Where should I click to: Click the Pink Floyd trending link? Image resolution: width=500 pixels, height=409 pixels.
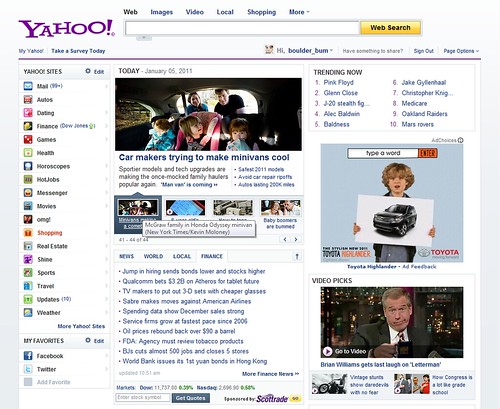pos(339,82)
